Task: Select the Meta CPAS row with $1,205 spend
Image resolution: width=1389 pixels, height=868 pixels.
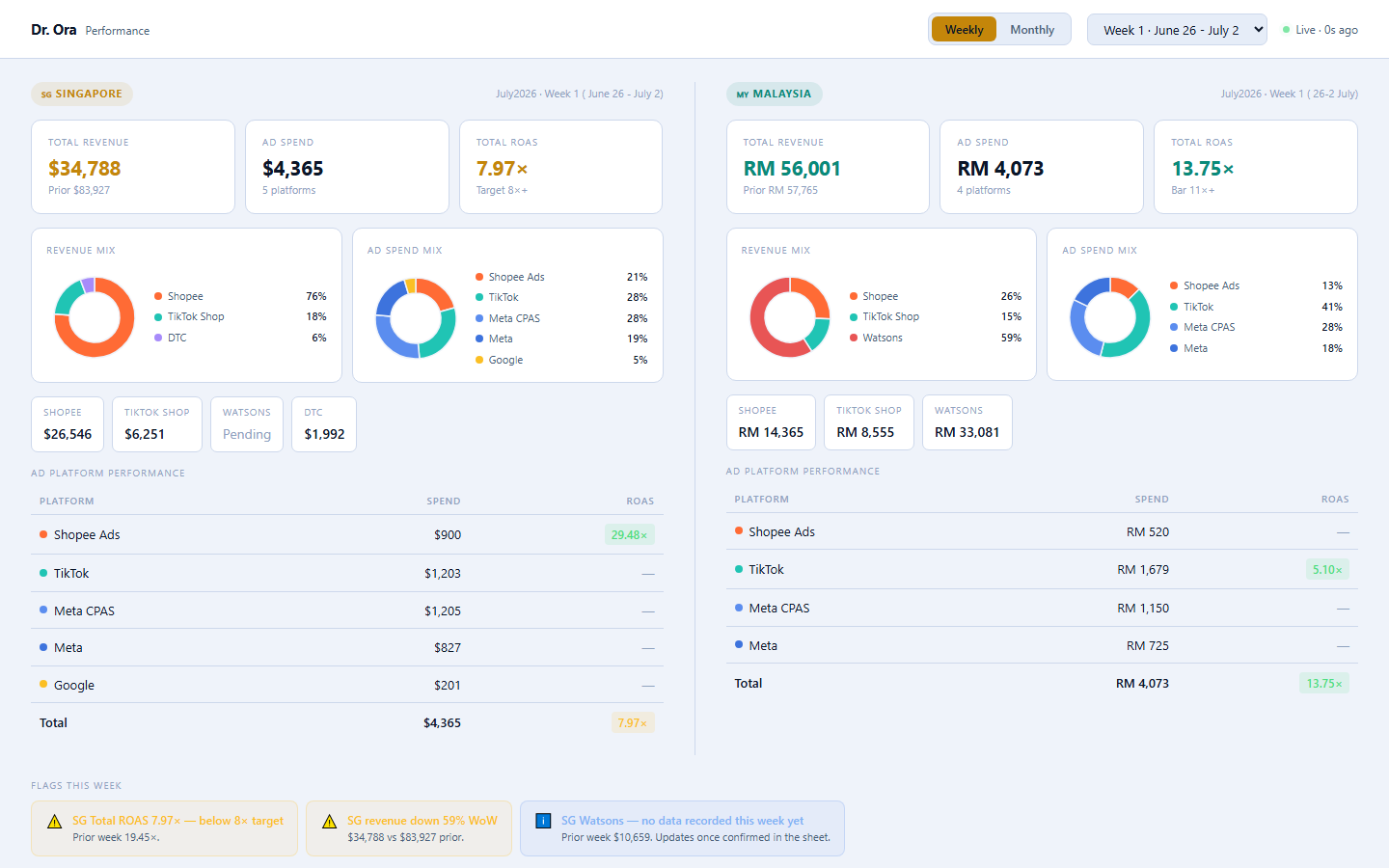Action: tap(347, 610)
